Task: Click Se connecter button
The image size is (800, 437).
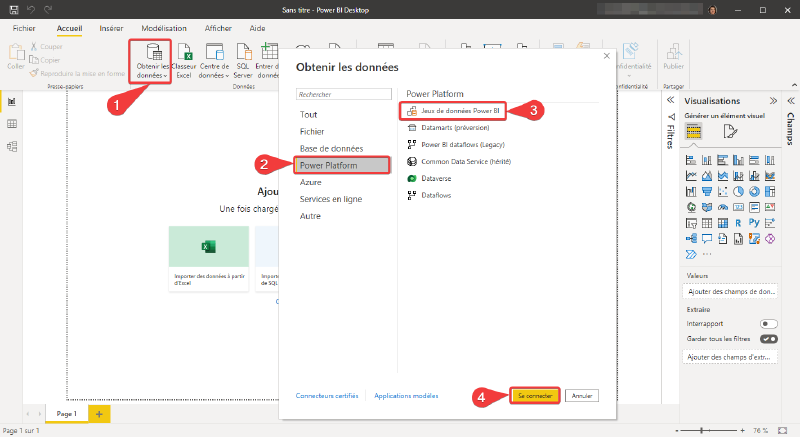Action: (535, 396)
